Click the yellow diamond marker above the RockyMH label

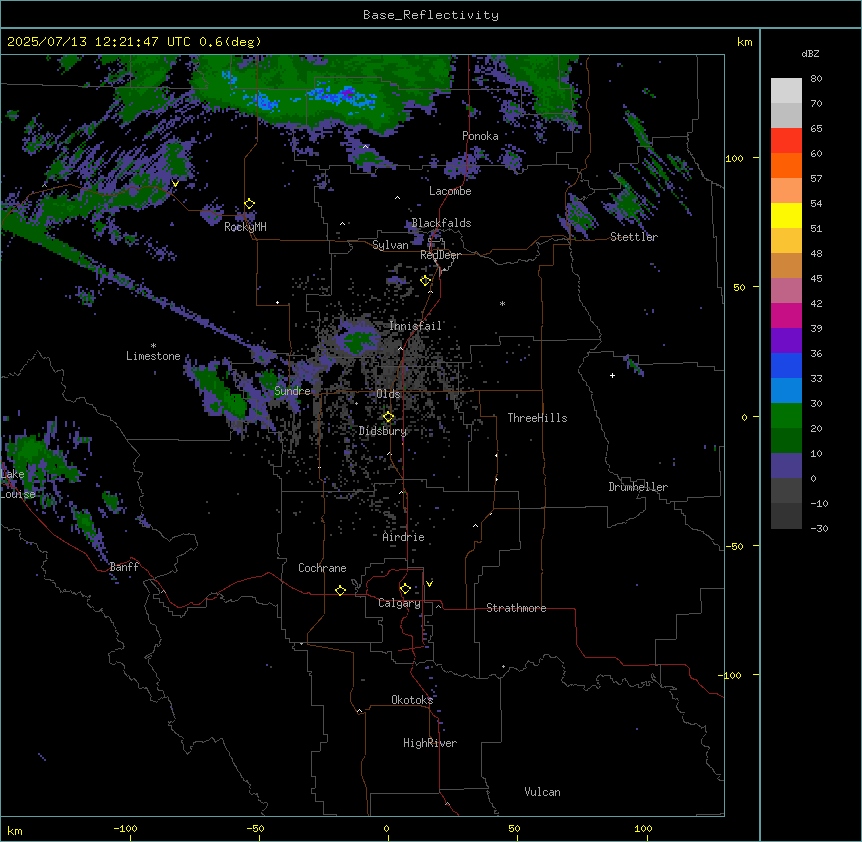[x=250, y=204]
